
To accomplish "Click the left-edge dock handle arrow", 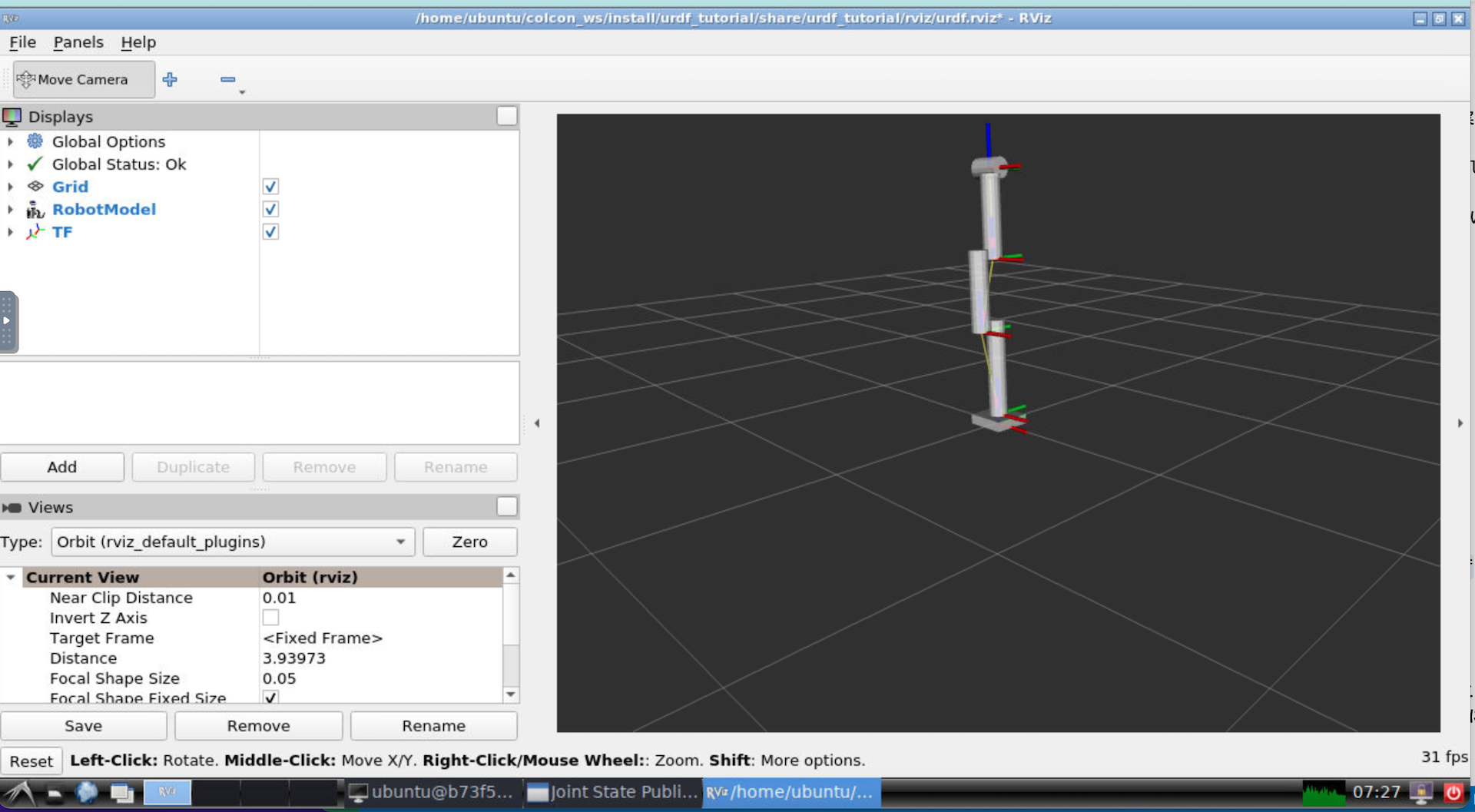I will point(7,321).
